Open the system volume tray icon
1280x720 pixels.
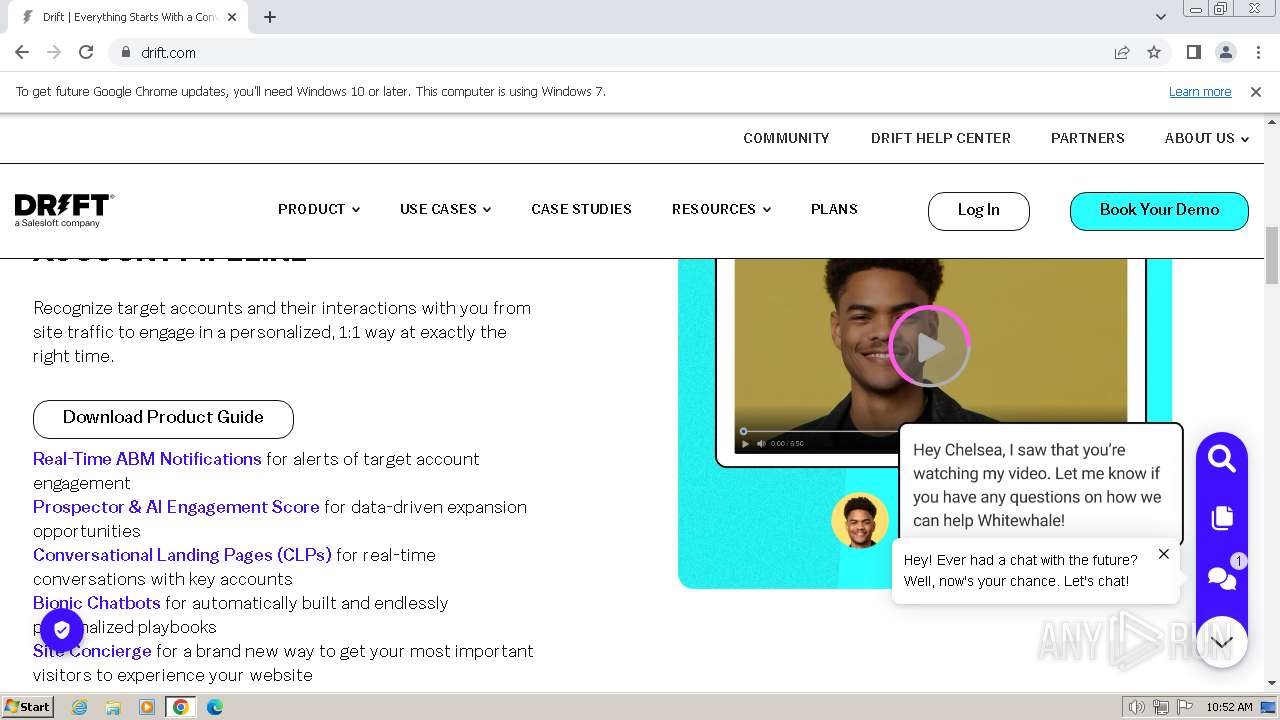1137,707
